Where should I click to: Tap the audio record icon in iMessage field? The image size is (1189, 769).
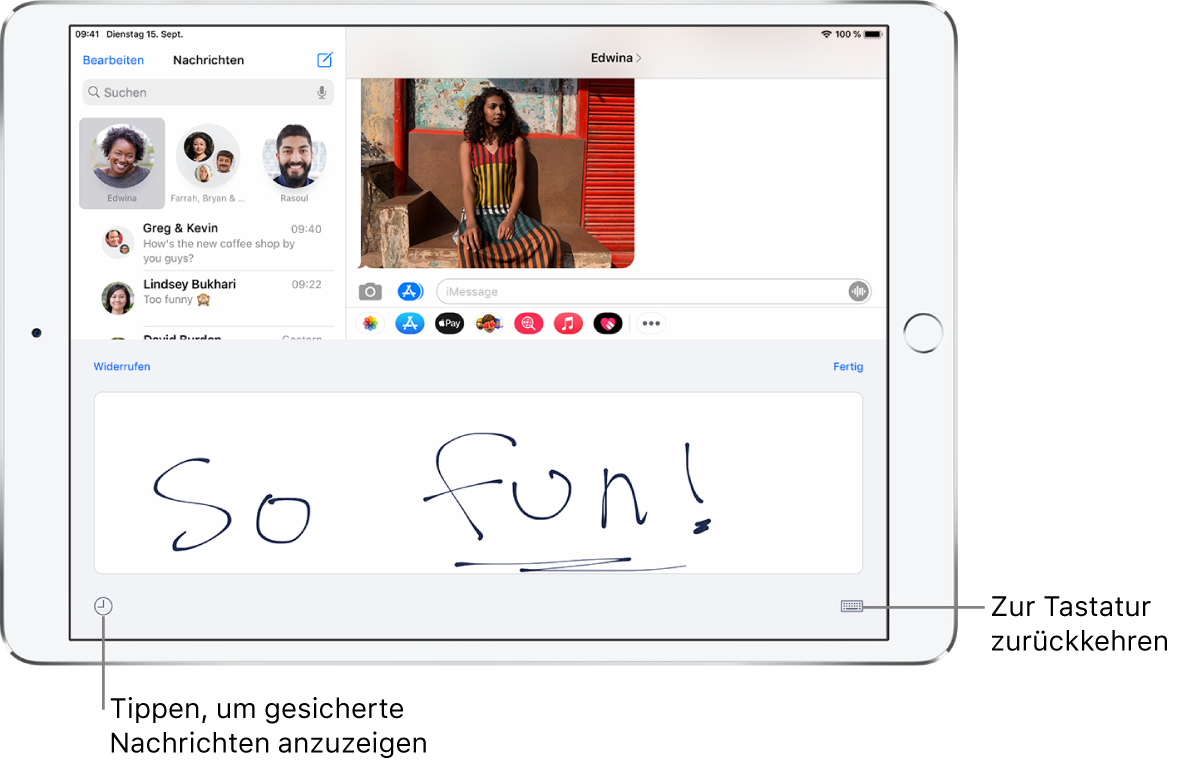858,291
